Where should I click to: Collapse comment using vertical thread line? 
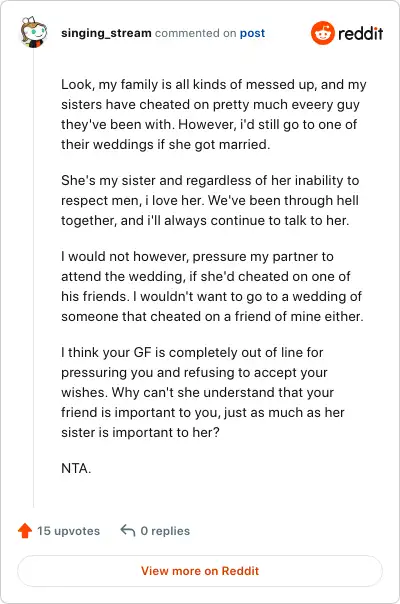click(34, 277)
